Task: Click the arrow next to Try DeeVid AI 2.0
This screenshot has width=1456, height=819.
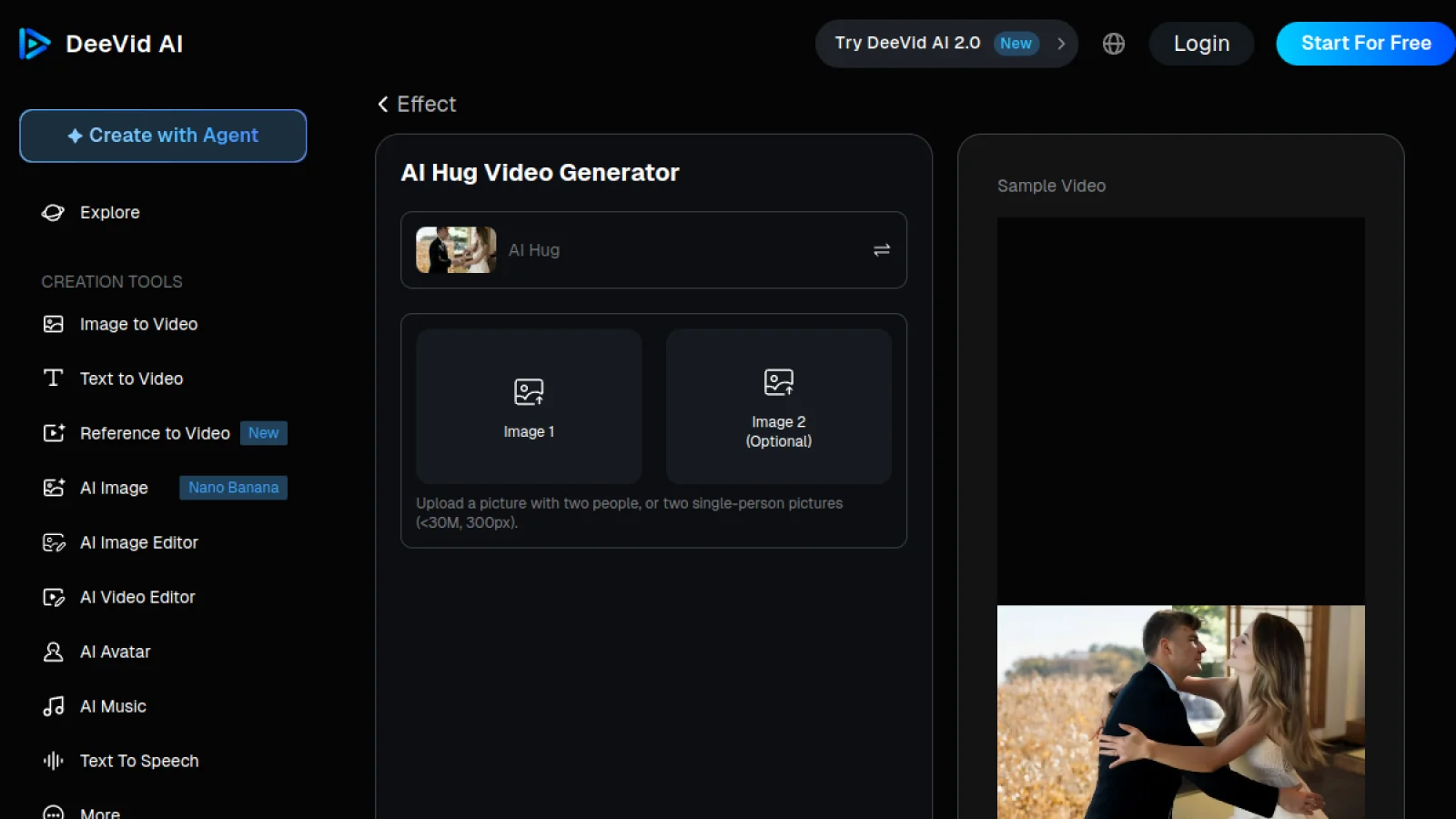Action: pyautogui.click(x=1061, y=44)
